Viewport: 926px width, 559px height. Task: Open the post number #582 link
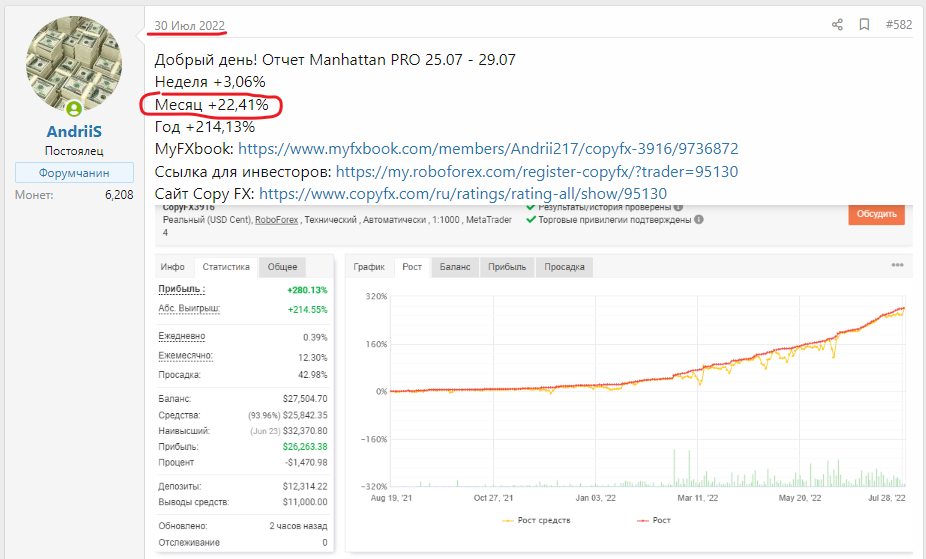[x=899, y=25]
